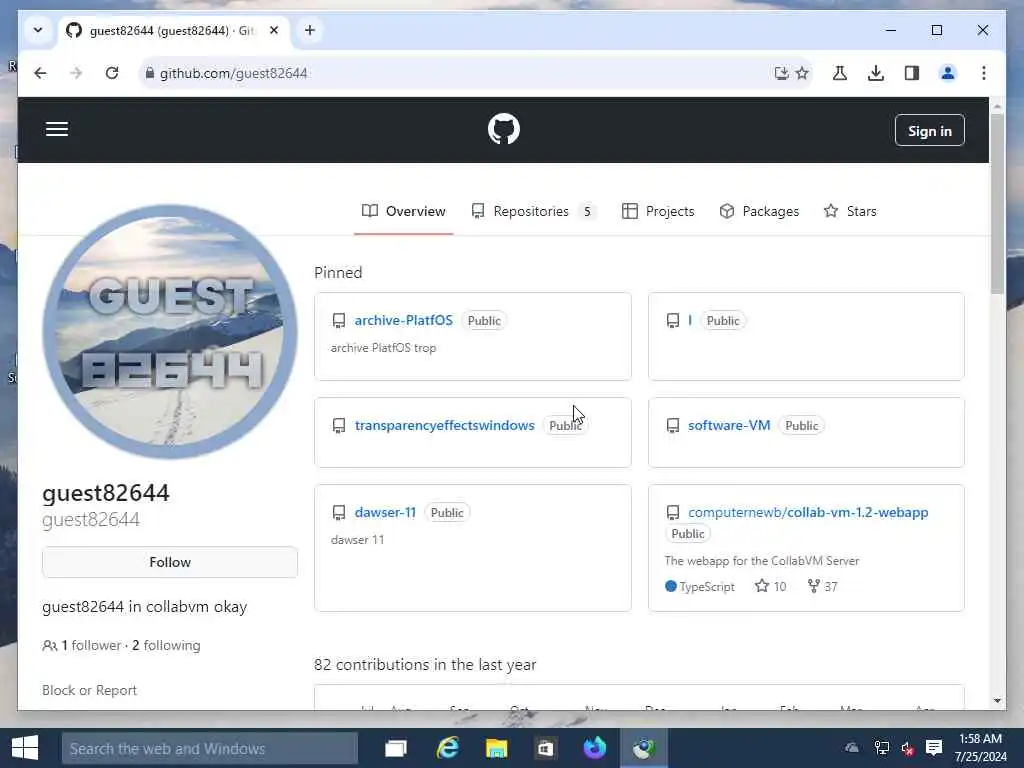Click the '82 contributions in the last year' text
Image resolution: width=1024 pixels, height=768 pixels.
pyautogui.click(x=424, y=665)
